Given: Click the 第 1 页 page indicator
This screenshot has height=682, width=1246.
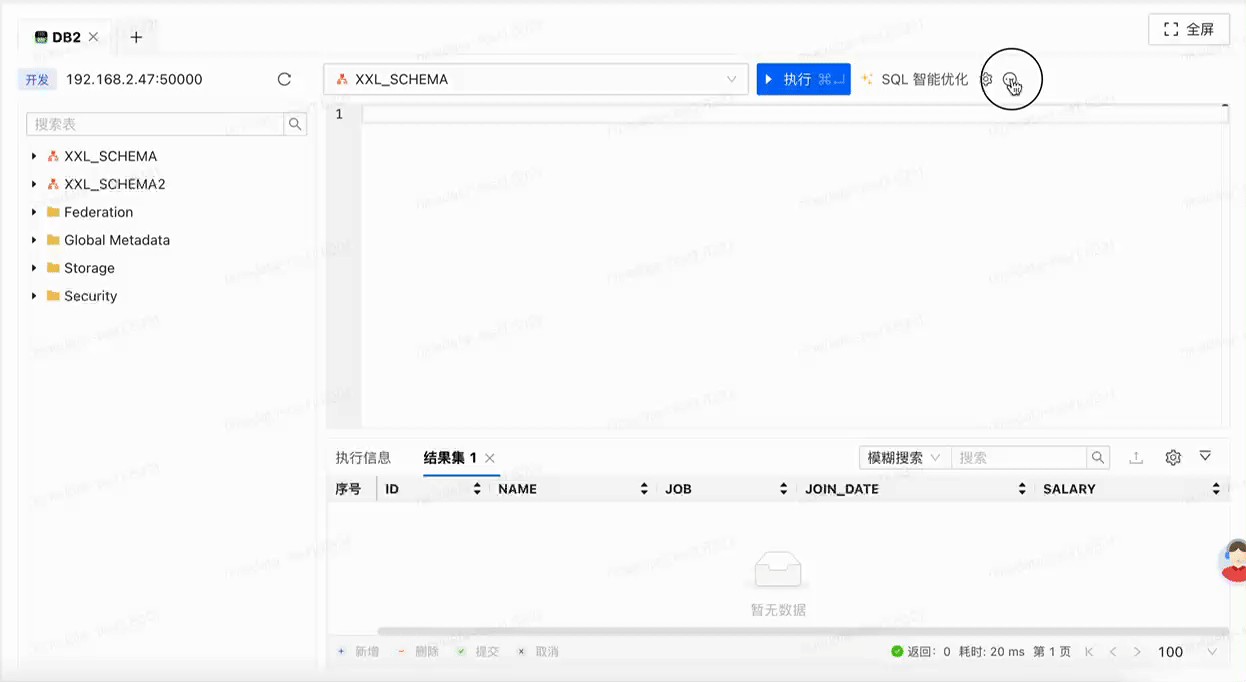Looking at the screenshot, I should click(x=1052, y=651).
